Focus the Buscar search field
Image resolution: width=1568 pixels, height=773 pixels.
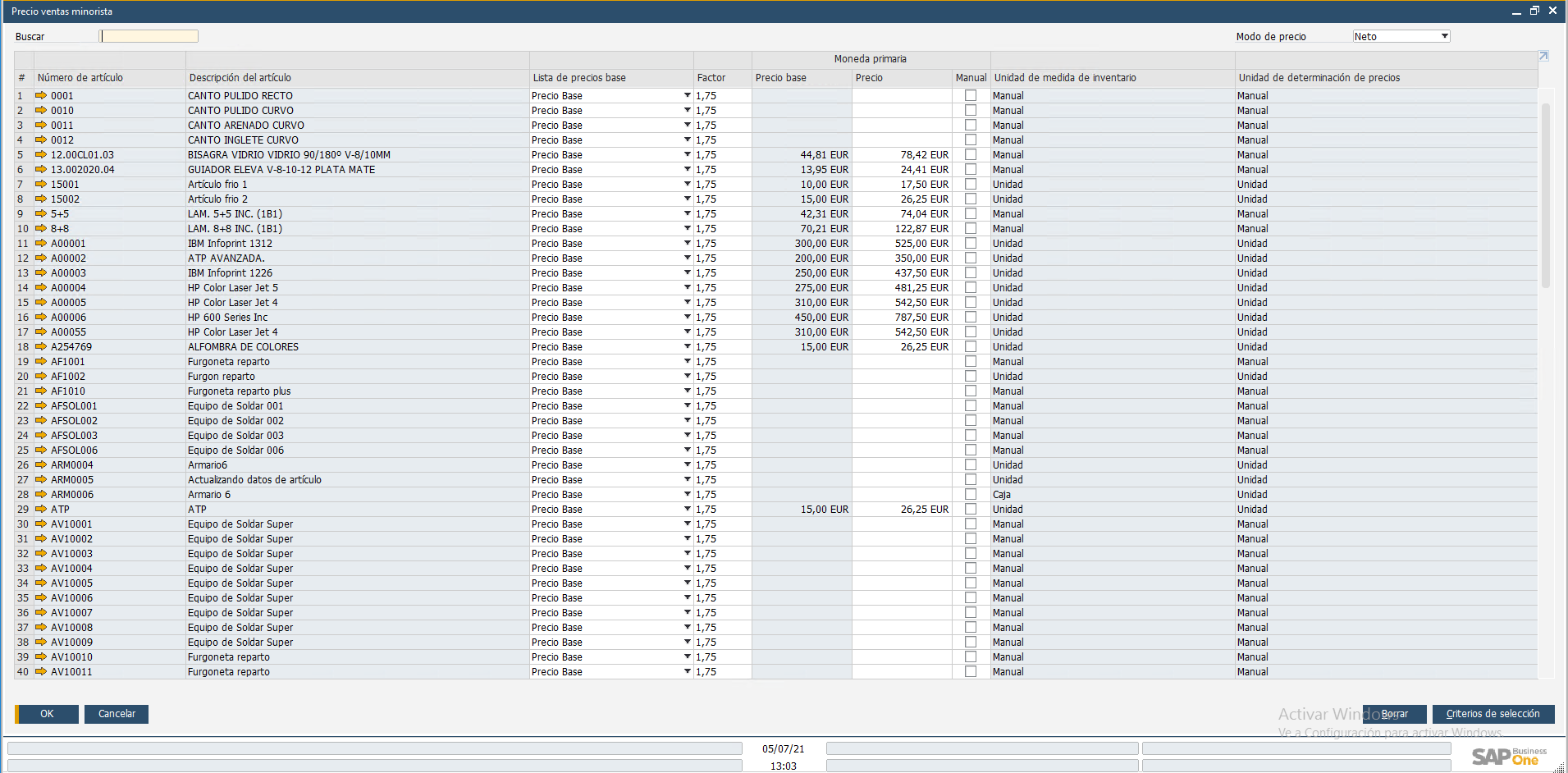point(149,36)
